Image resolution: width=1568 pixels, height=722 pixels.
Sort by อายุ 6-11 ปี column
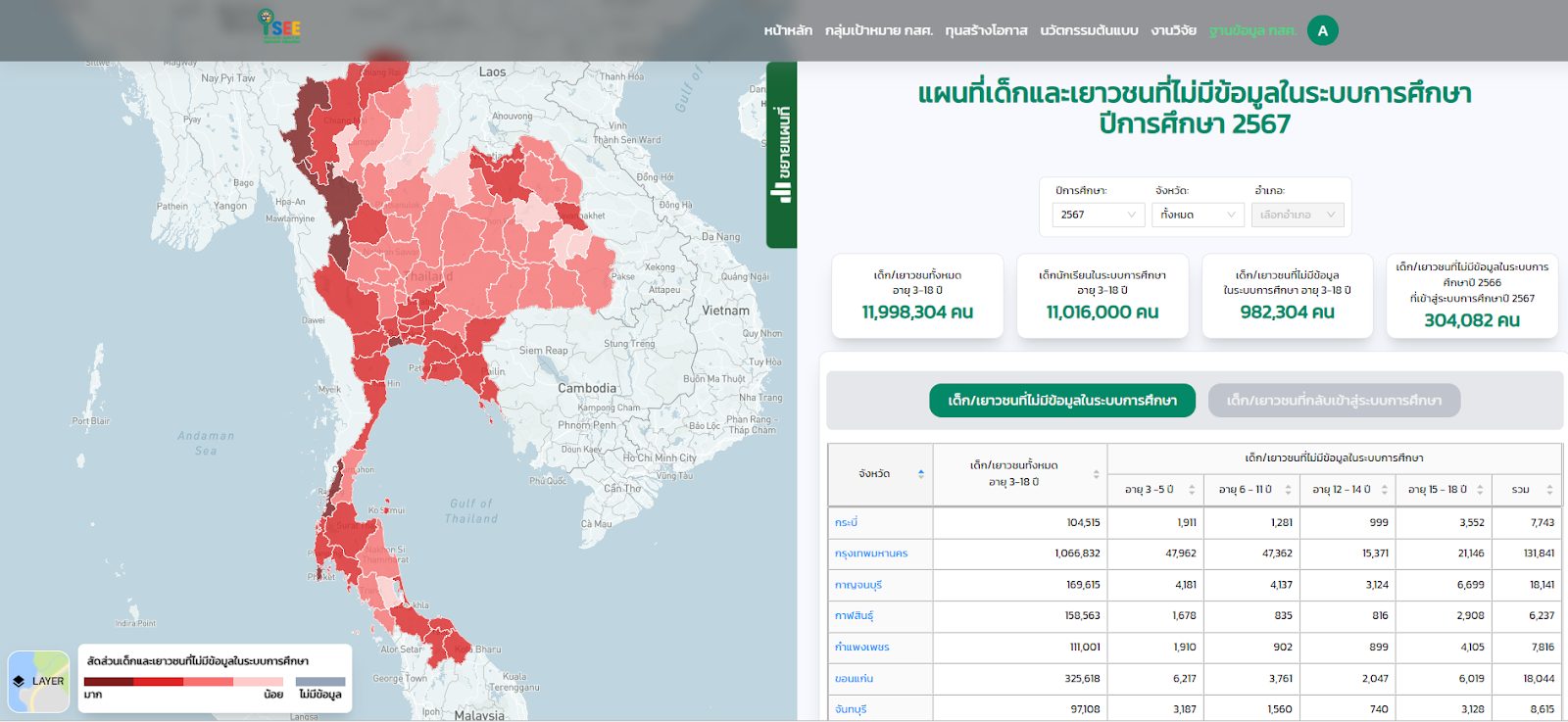point(1288,490)
